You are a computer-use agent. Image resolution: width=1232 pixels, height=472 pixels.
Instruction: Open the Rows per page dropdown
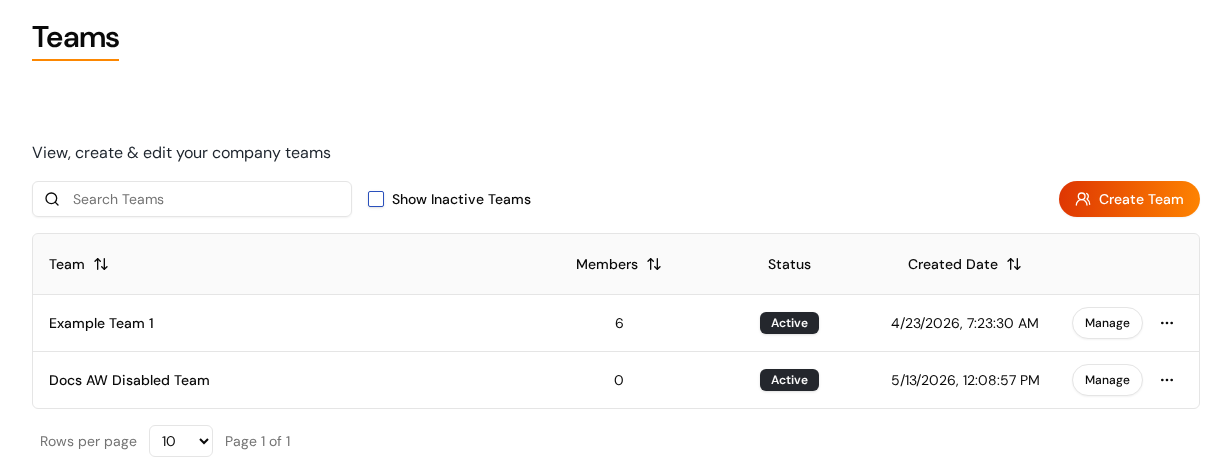[x=181, y=441]
